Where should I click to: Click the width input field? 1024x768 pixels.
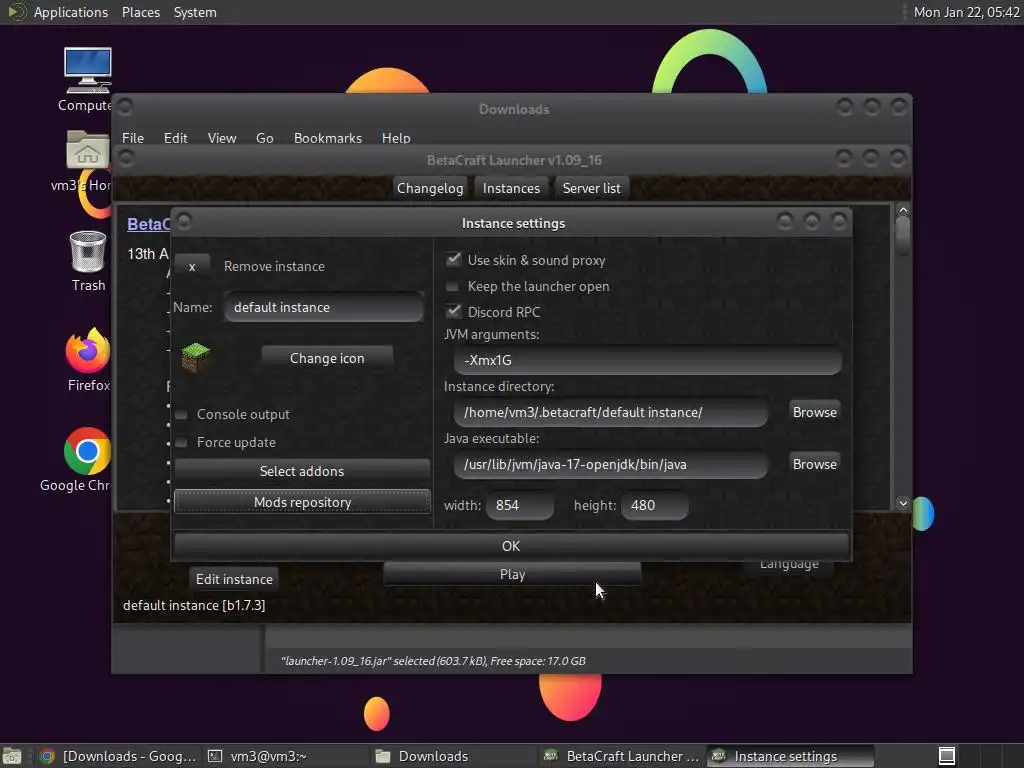[520, 505]
